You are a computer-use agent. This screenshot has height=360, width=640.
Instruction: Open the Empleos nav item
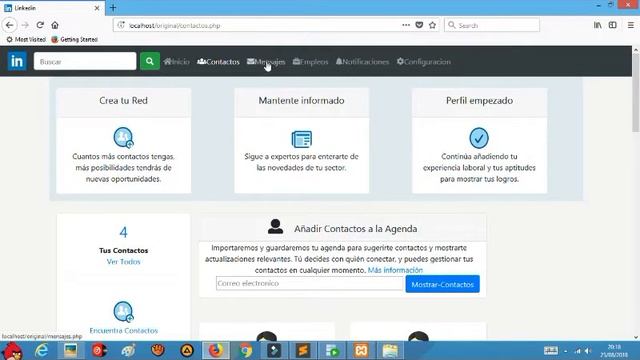tap(311, 62)
